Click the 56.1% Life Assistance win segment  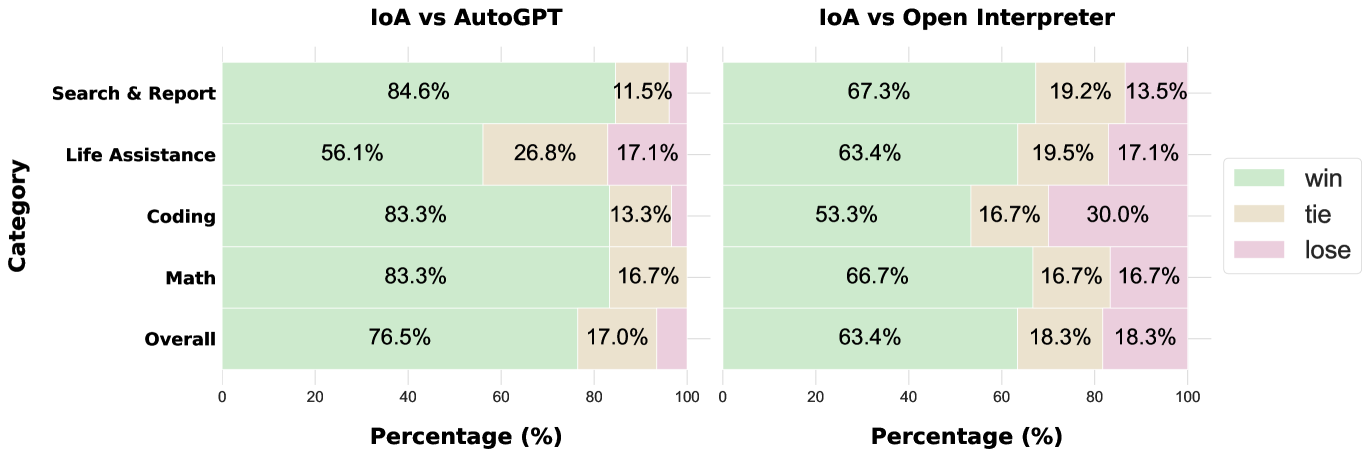[x=352, y=154]
